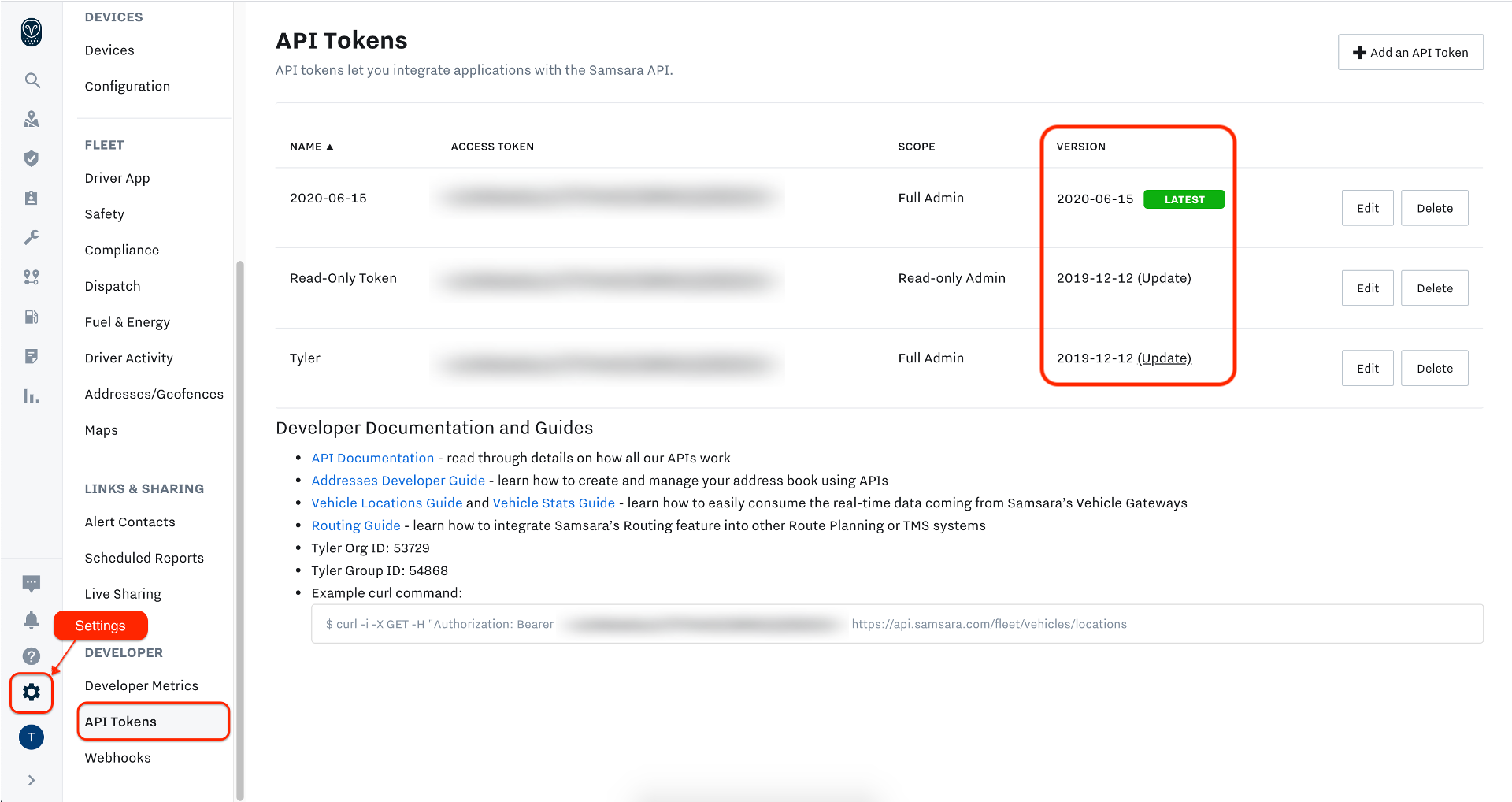Click 'Read-only Admin' scope cell
Image resolution: width=1512 pixels, height=802 pixels.
pyautogui.click(x=951, y=278)
